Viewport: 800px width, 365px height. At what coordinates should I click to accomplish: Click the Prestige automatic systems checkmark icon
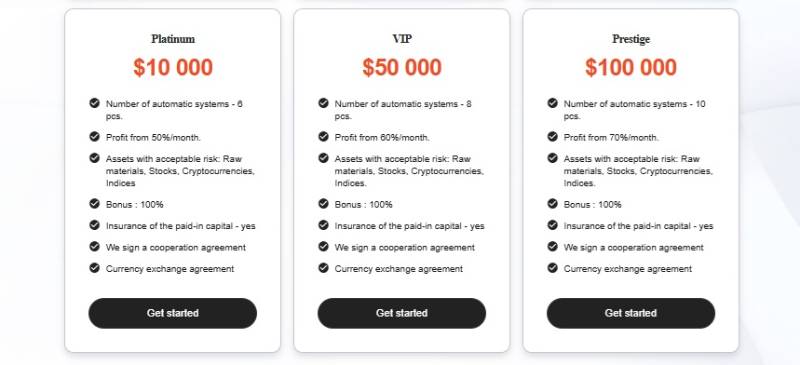pos(553,103)
